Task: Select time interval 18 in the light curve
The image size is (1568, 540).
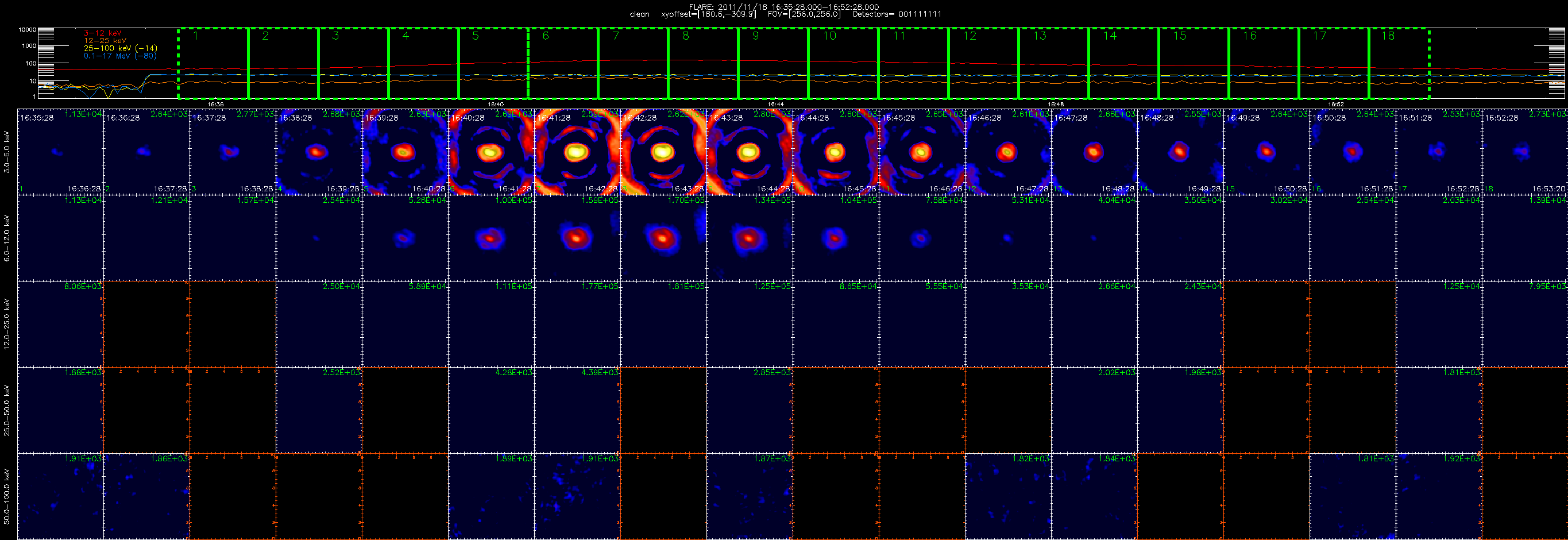Action: point(1399,63)
